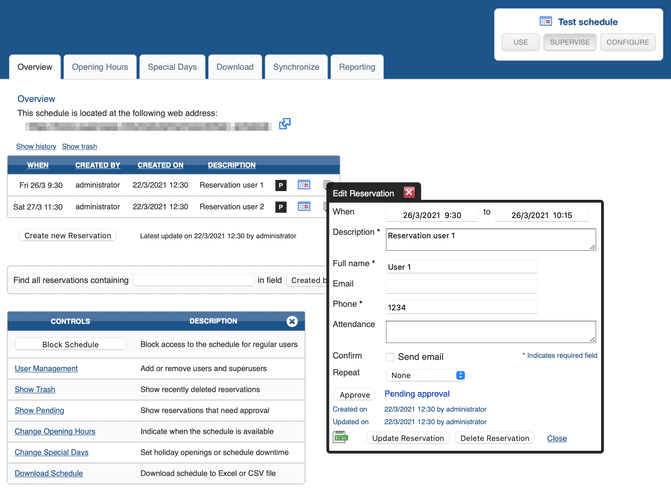Viewport: 671px width, 494px height.
Task: Close the Controls panel with X icon
Action: tap(292, 322)
